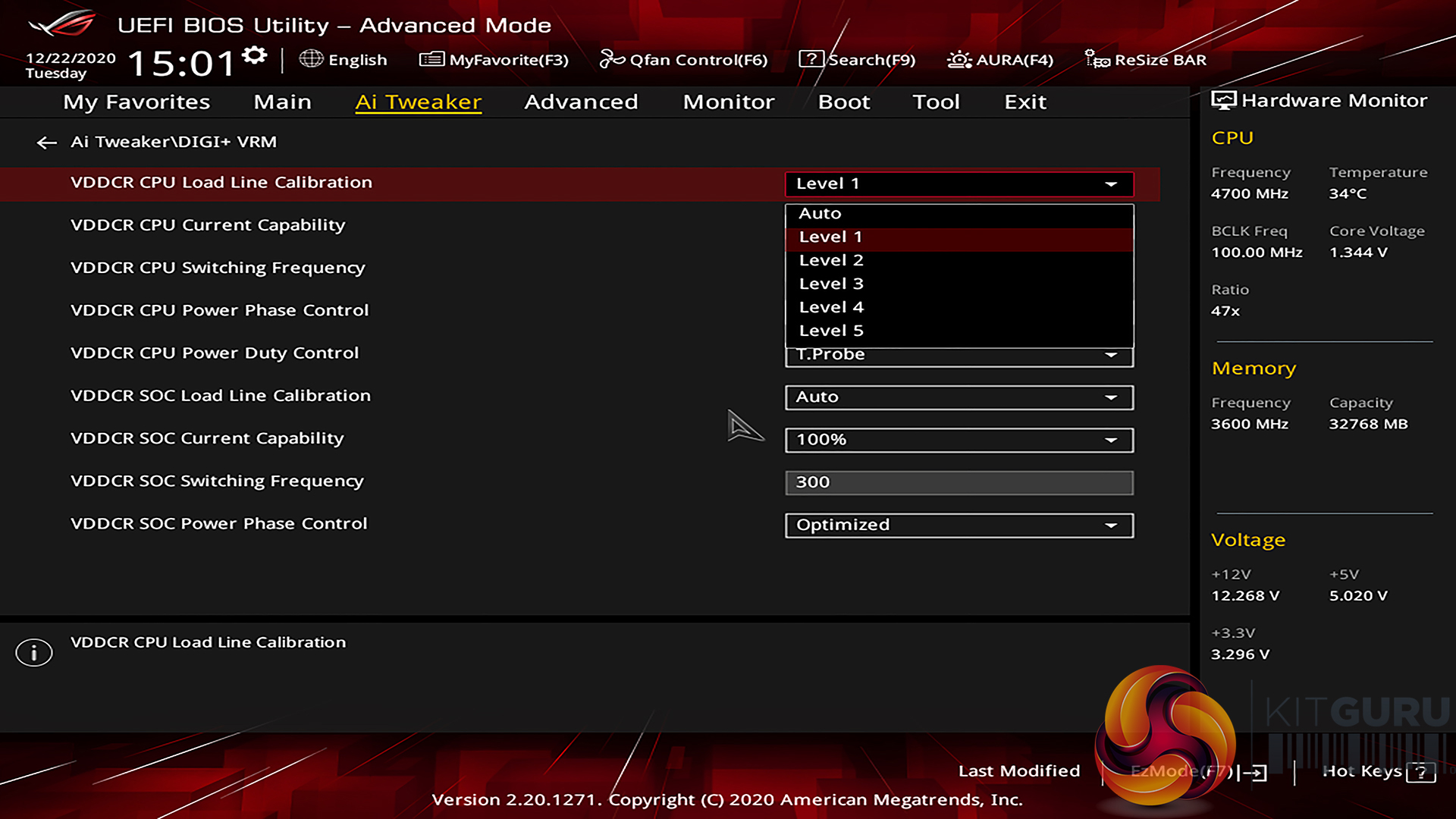Expand the VDDCR SOC Power Phase Control dropdown
This screenshot has width=1456, height=819.
959,526
